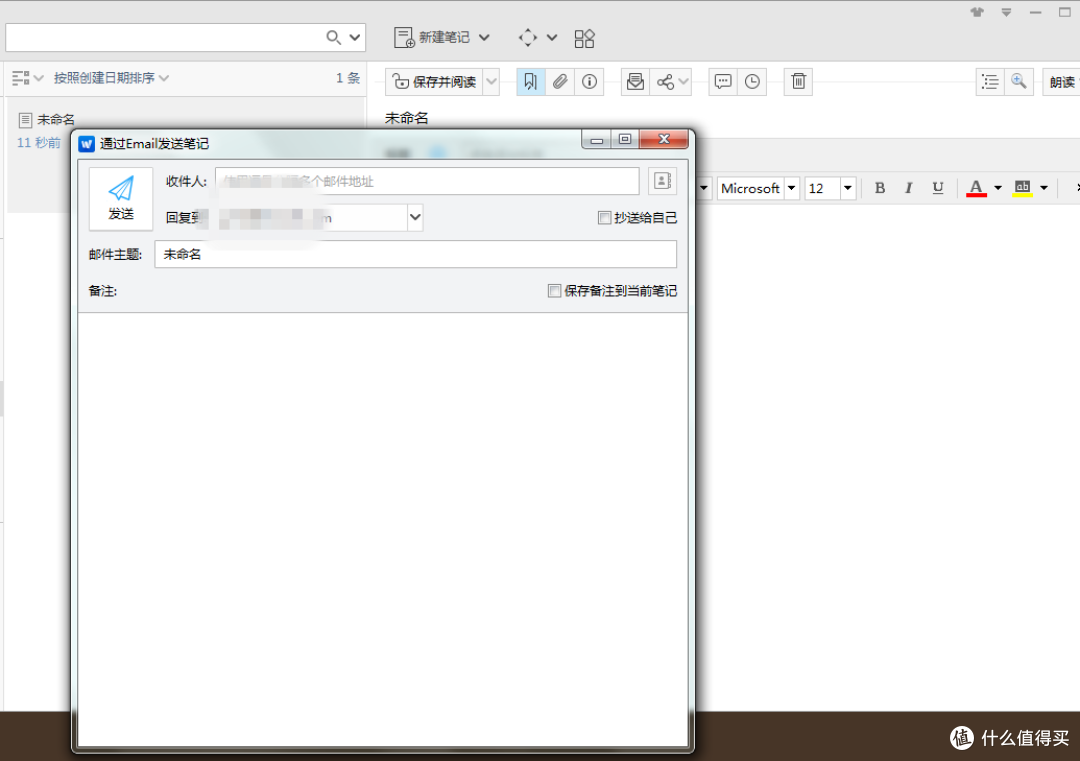Open dropdown next to sync icon

(x=552, y=37)
